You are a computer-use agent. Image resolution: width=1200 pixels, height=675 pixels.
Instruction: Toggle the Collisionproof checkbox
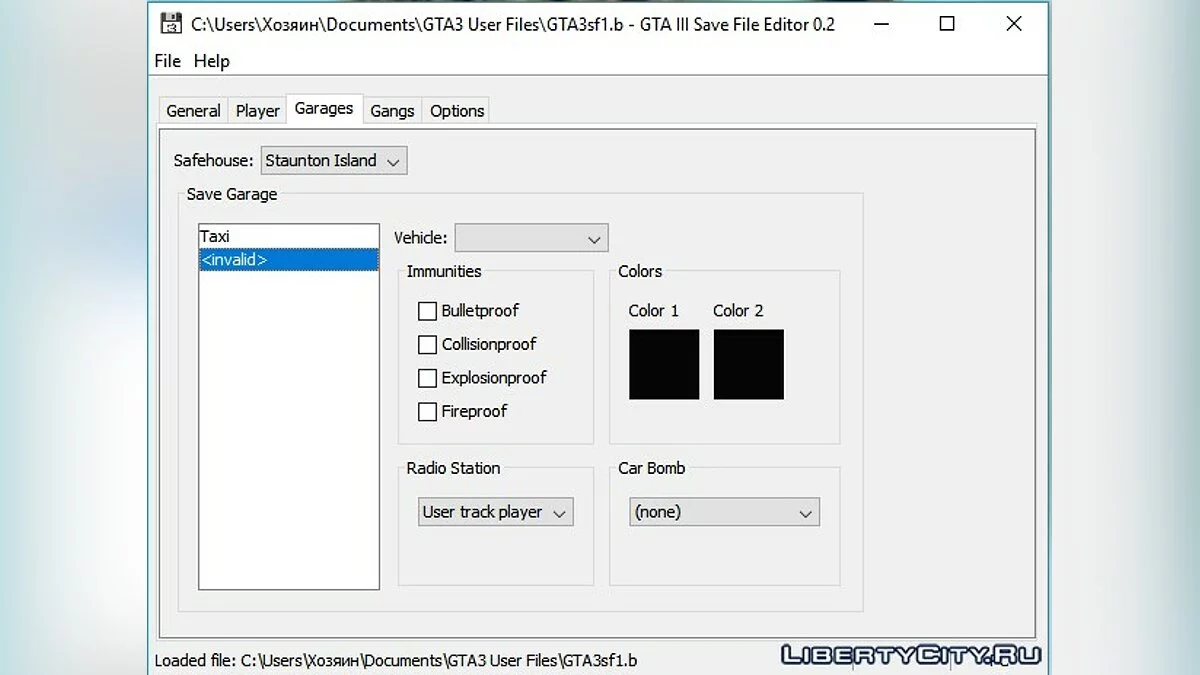point(427,345)
